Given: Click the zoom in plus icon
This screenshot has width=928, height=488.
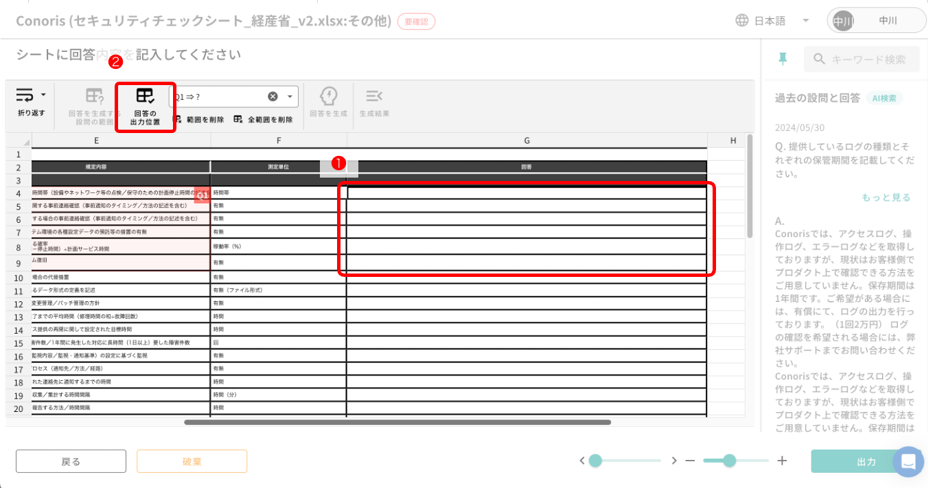Looking at the screenshot, I should (x=782, y=461).
